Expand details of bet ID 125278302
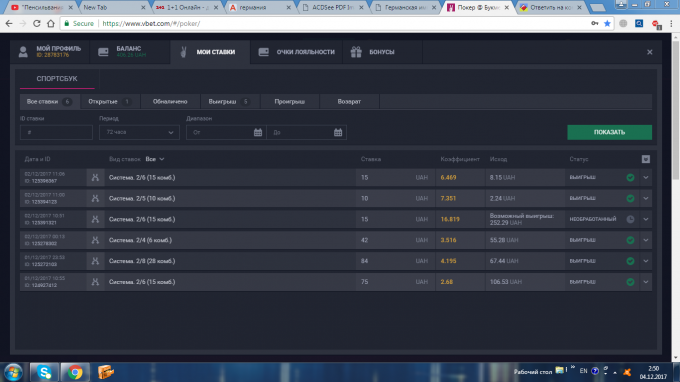 coord(646,240)
